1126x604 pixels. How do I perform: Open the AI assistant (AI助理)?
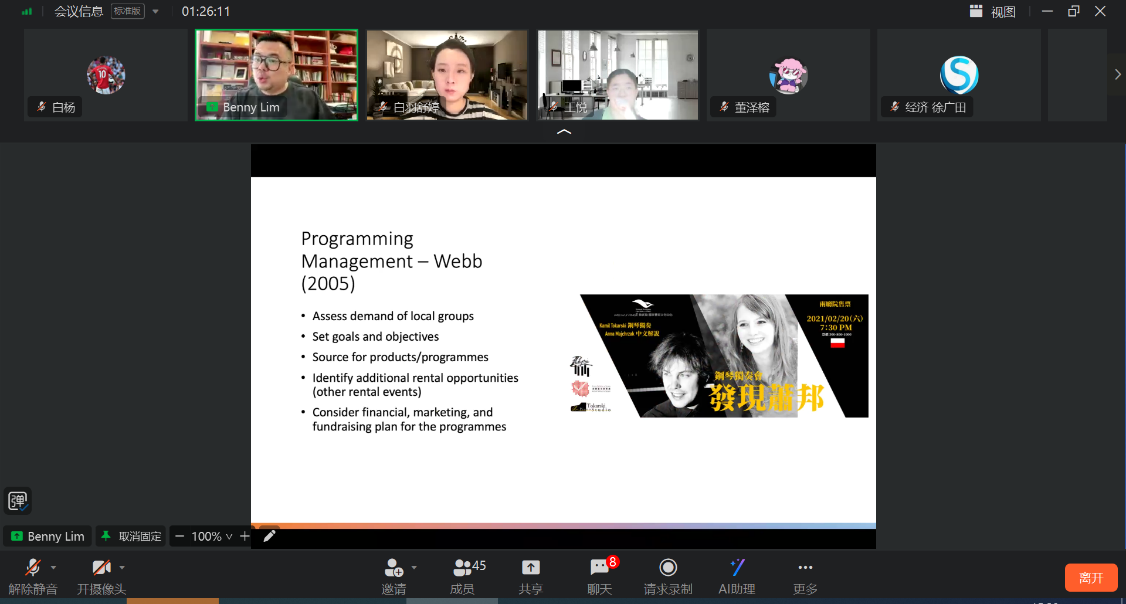click(x=737, y=568)
